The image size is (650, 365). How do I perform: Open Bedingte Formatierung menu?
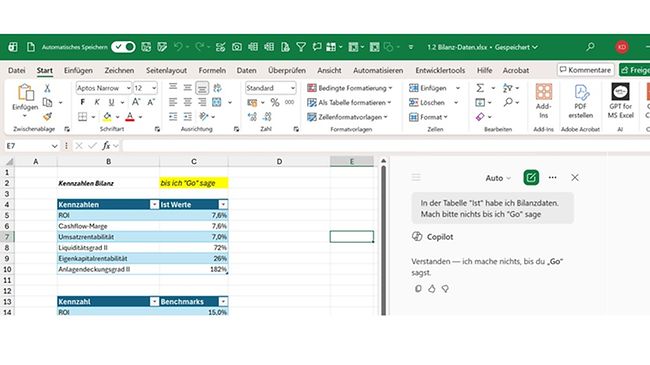point(349,88)
